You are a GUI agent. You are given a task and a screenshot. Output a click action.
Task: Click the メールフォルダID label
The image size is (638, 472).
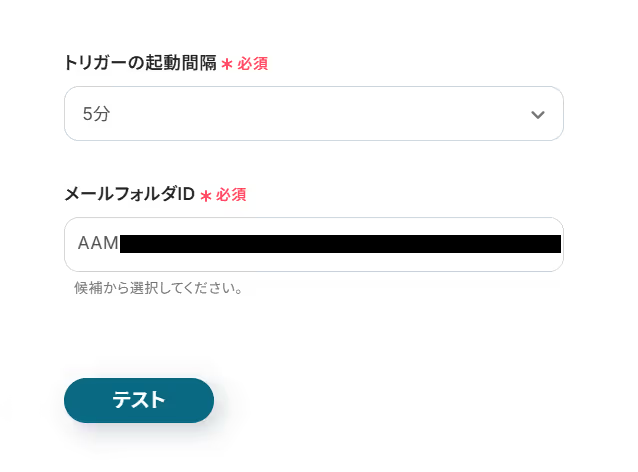[x=129, y=194]
